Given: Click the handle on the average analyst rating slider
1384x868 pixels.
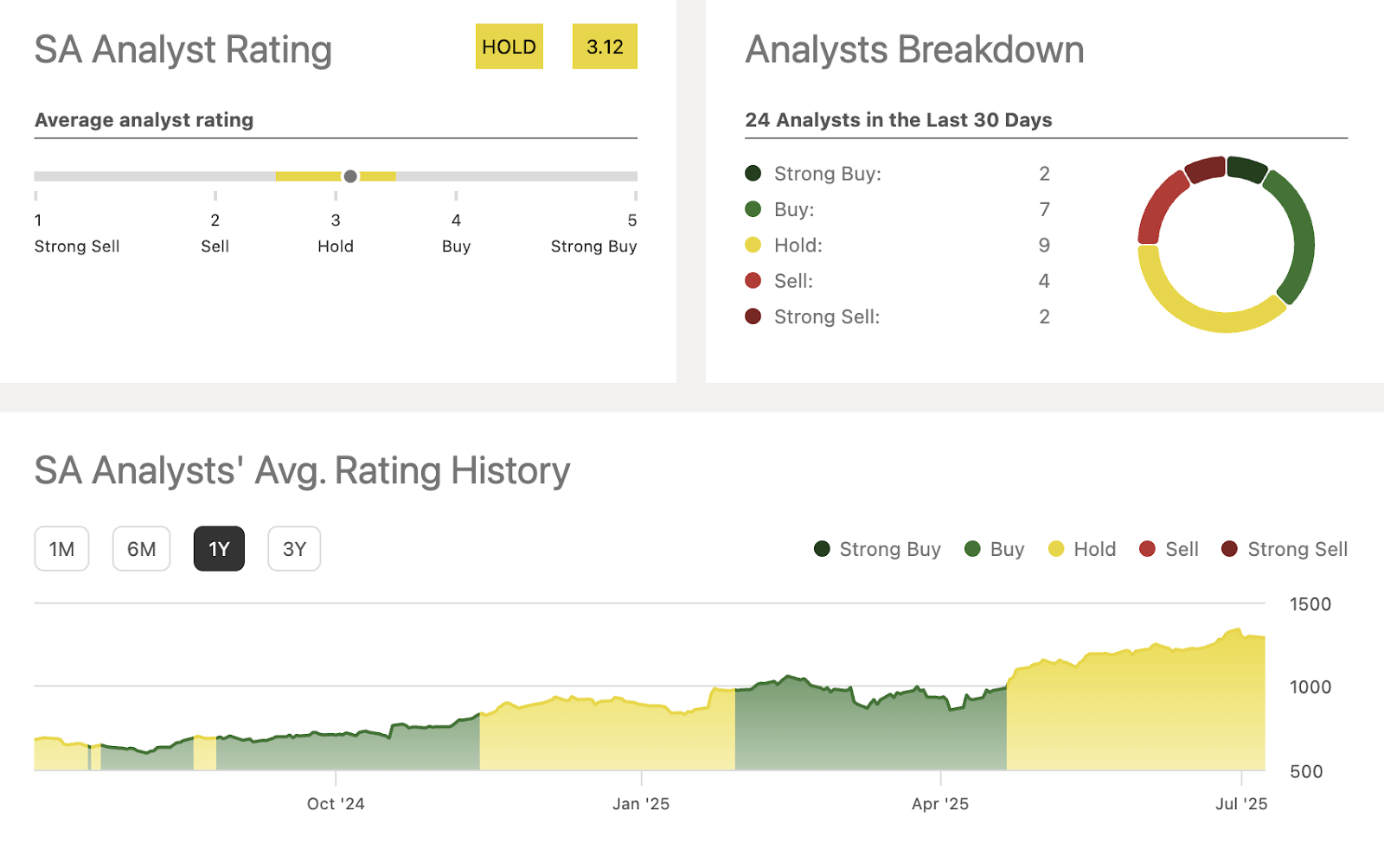Looking at the screenshot, I should (x=350, y=176).
